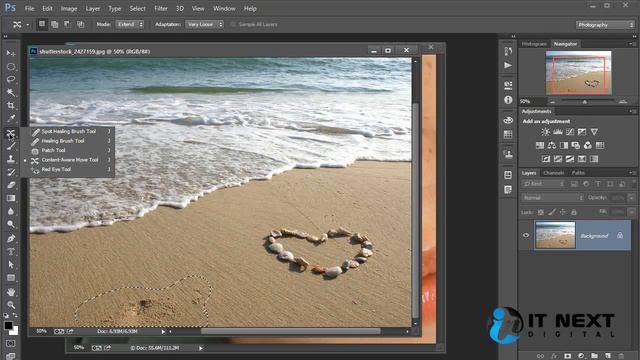Select the Lasso tool
This screenshot has height=360, width=640.
click(x=11, y=80)
